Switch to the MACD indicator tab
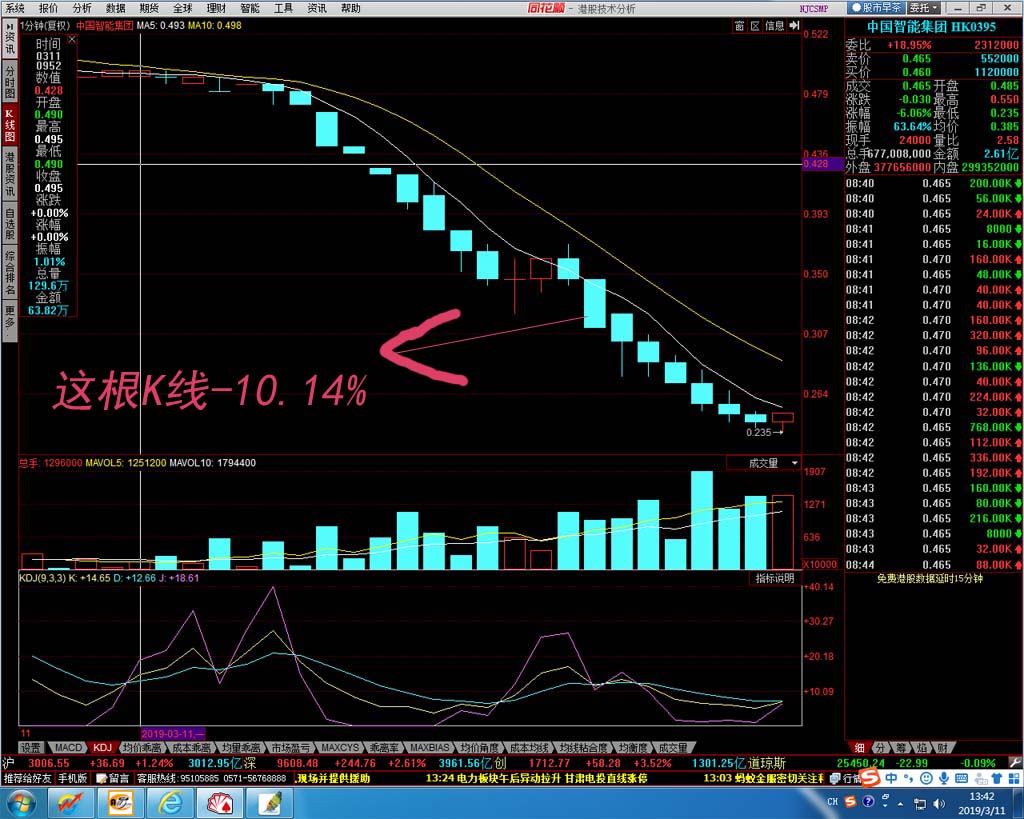The image size is (1024, 819). (x=68, y=747)
